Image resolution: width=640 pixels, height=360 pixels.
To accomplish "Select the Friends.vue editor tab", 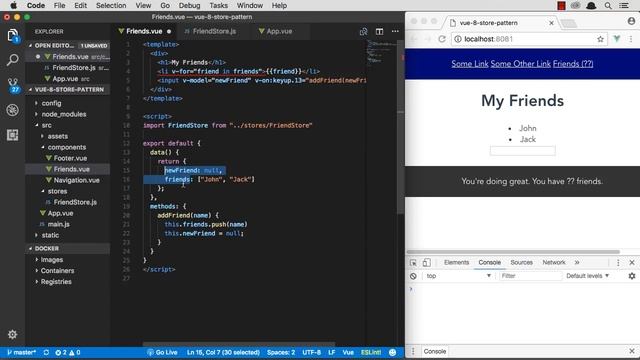I will [144, 31].
